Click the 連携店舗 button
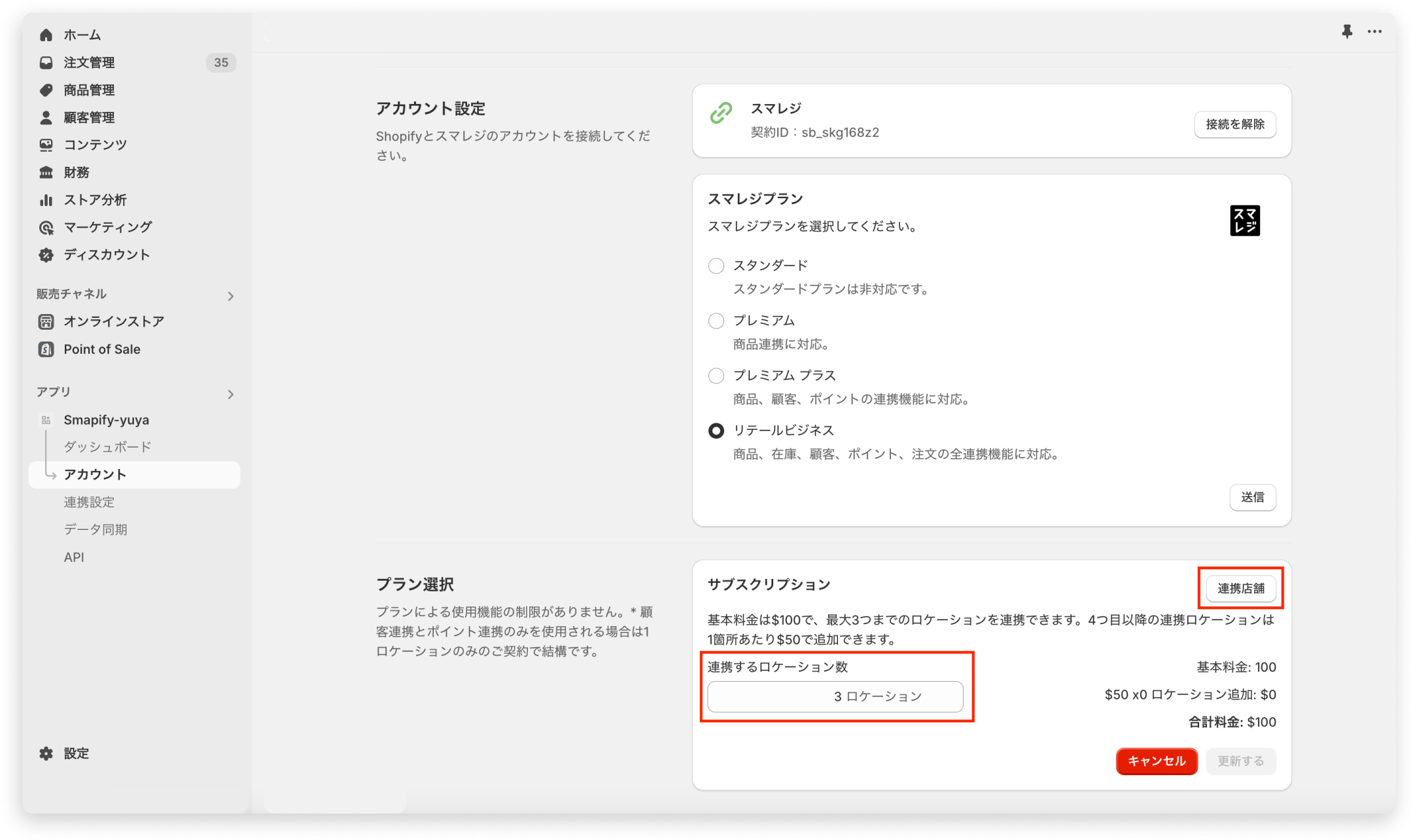1413x840 pixels. click(1241, 588)
